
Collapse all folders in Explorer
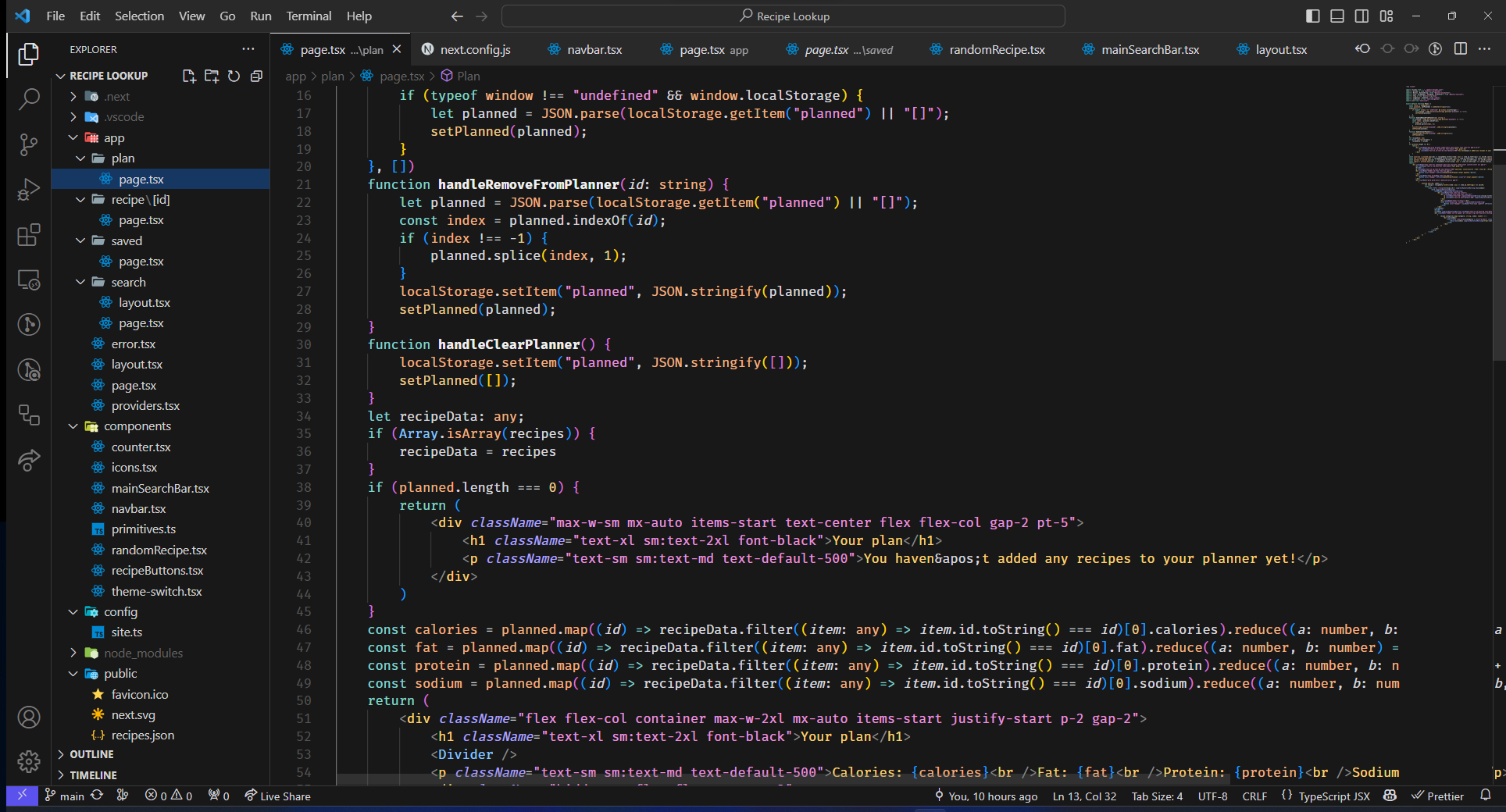256,76
